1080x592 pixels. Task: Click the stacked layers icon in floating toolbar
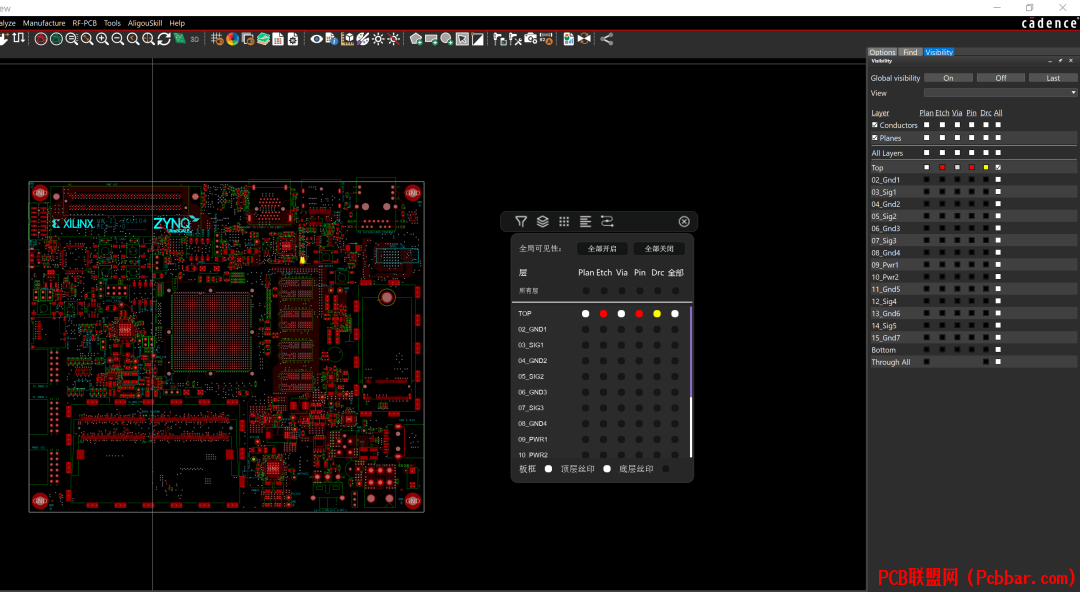tap(543, 221)
